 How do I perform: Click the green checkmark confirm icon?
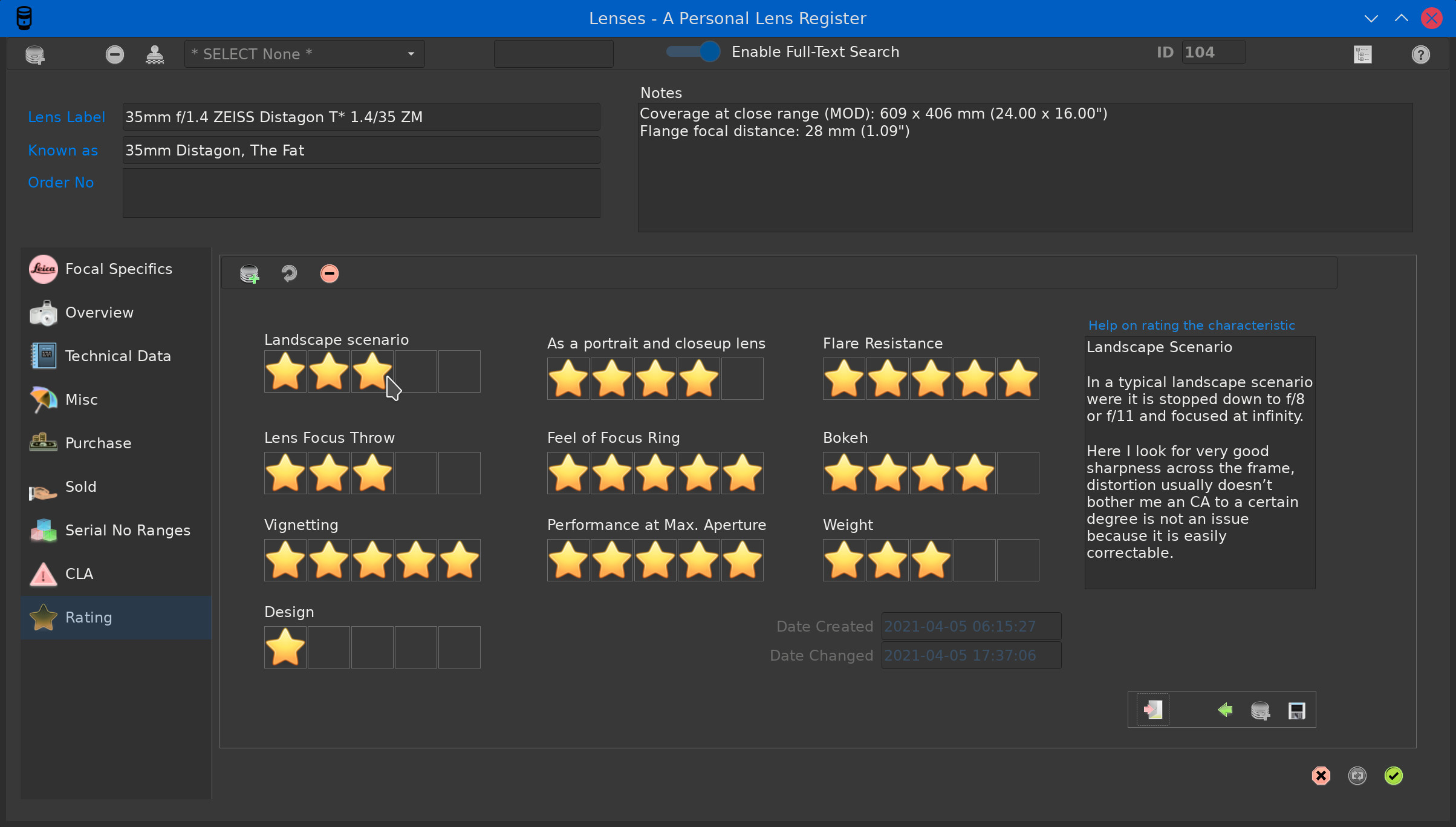[1393, 776]
